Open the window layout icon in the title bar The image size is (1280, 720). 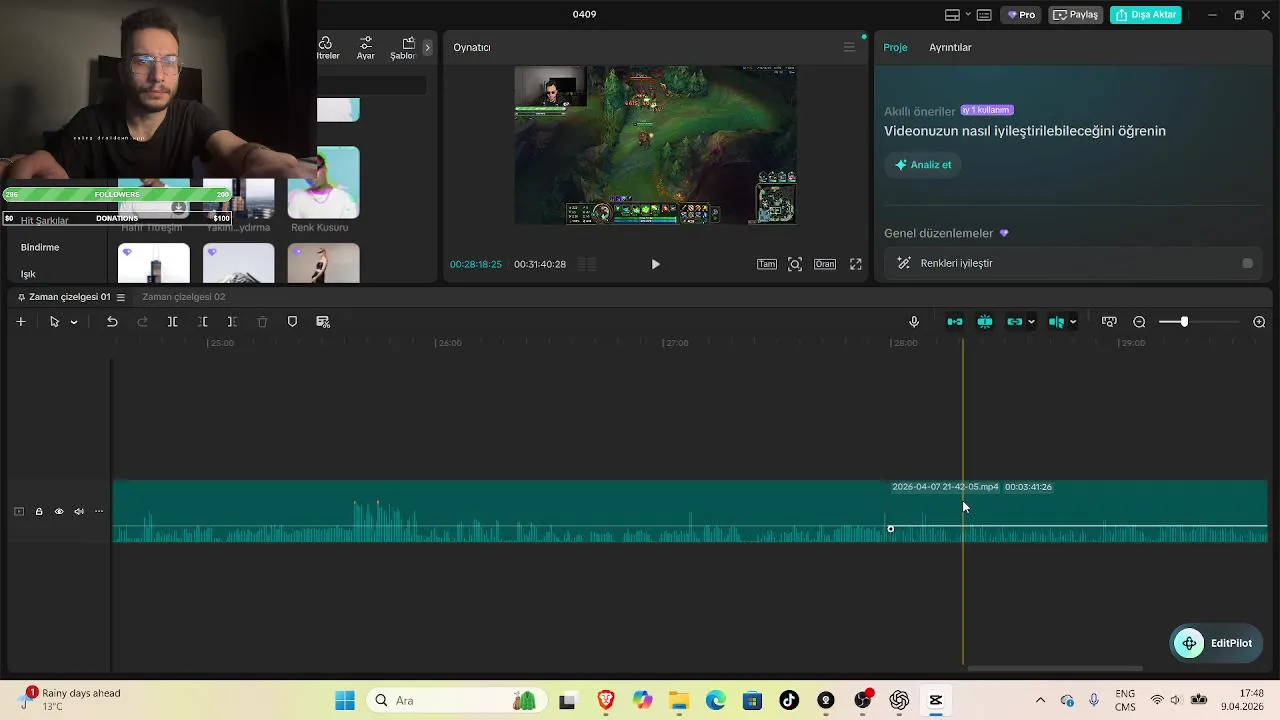tap(952, 15)
